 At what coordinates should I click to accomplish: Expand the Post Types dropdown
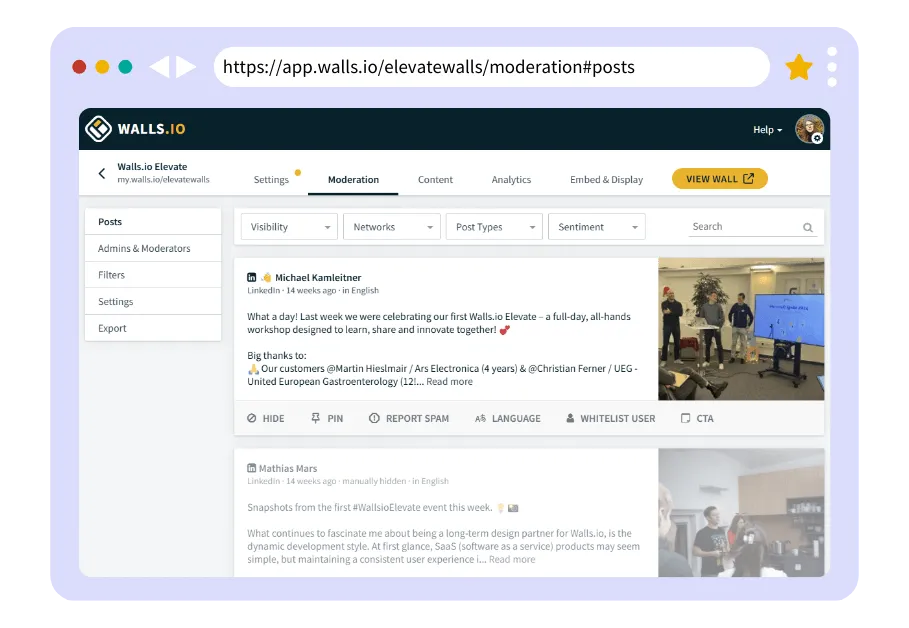494,227
